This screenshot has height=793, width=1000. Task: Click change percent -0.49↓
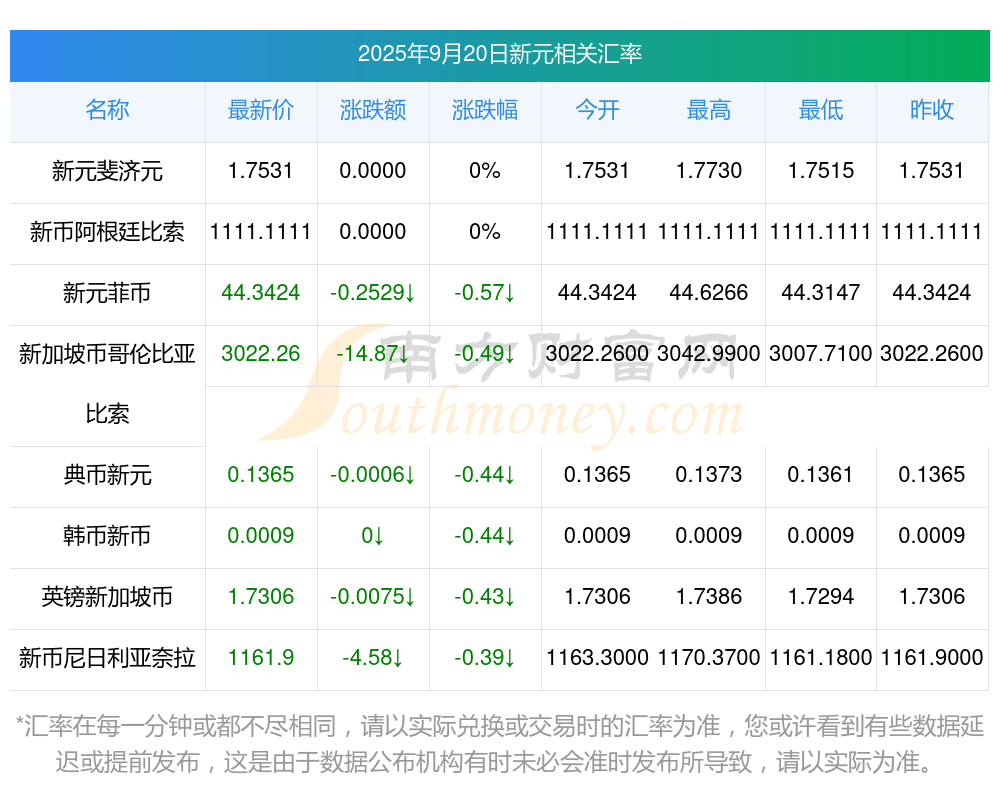tap(485, 353)
